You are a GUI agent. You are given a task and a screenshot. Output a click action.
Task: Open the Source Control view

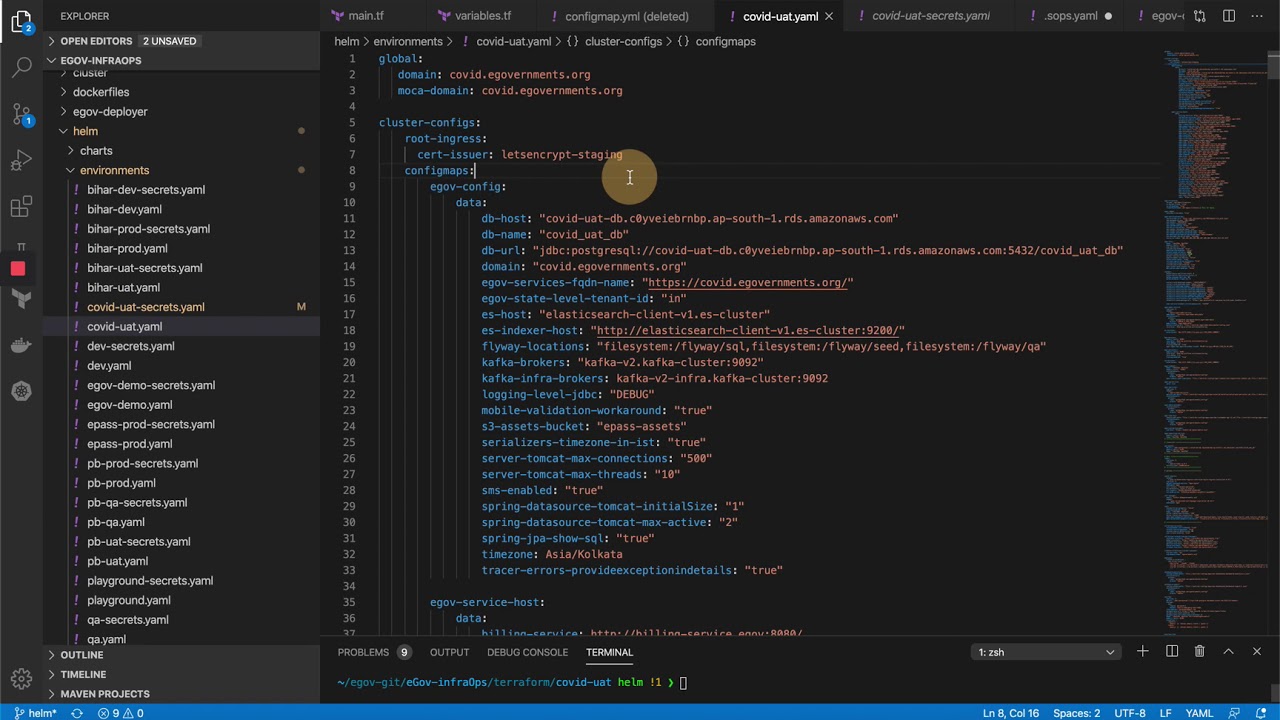tap(21, 114)
